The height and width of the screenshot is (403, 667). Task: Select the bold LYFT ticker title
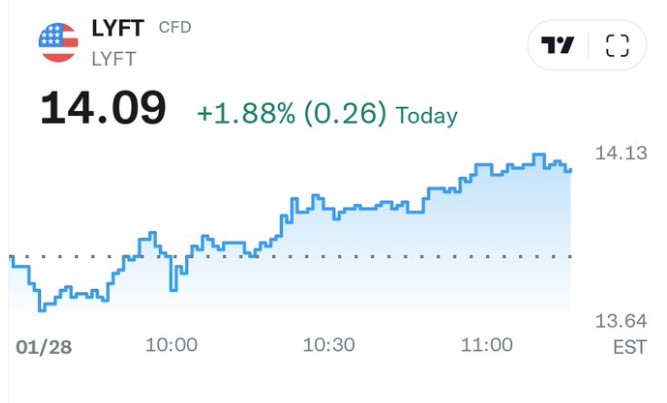[118, 29]
